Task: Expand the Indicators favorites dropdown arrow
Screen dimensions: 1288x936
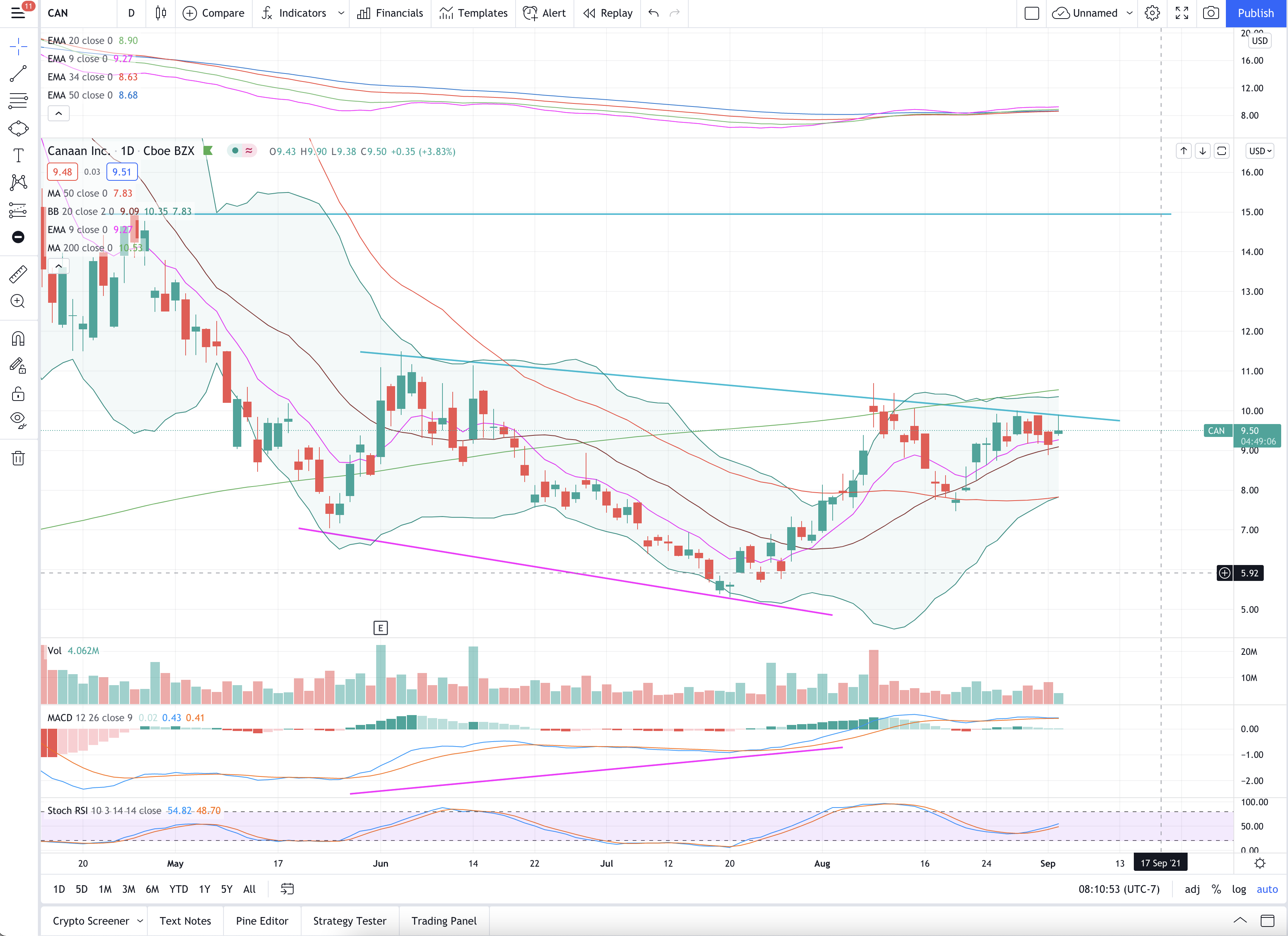Action: click(x=341, y=13)
